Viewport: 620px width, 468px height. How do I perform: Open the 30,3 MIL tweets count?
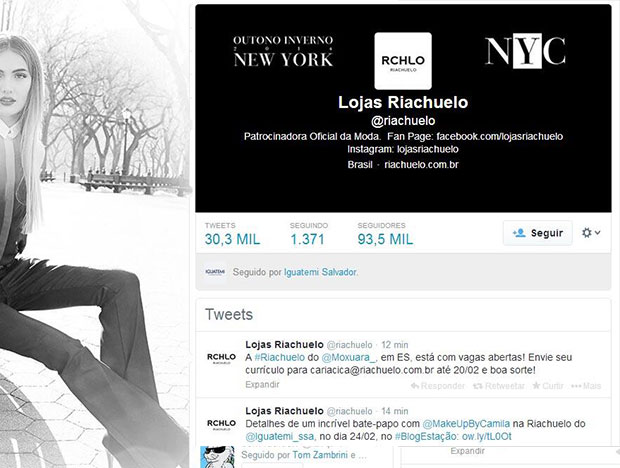(x=232, y=234)
